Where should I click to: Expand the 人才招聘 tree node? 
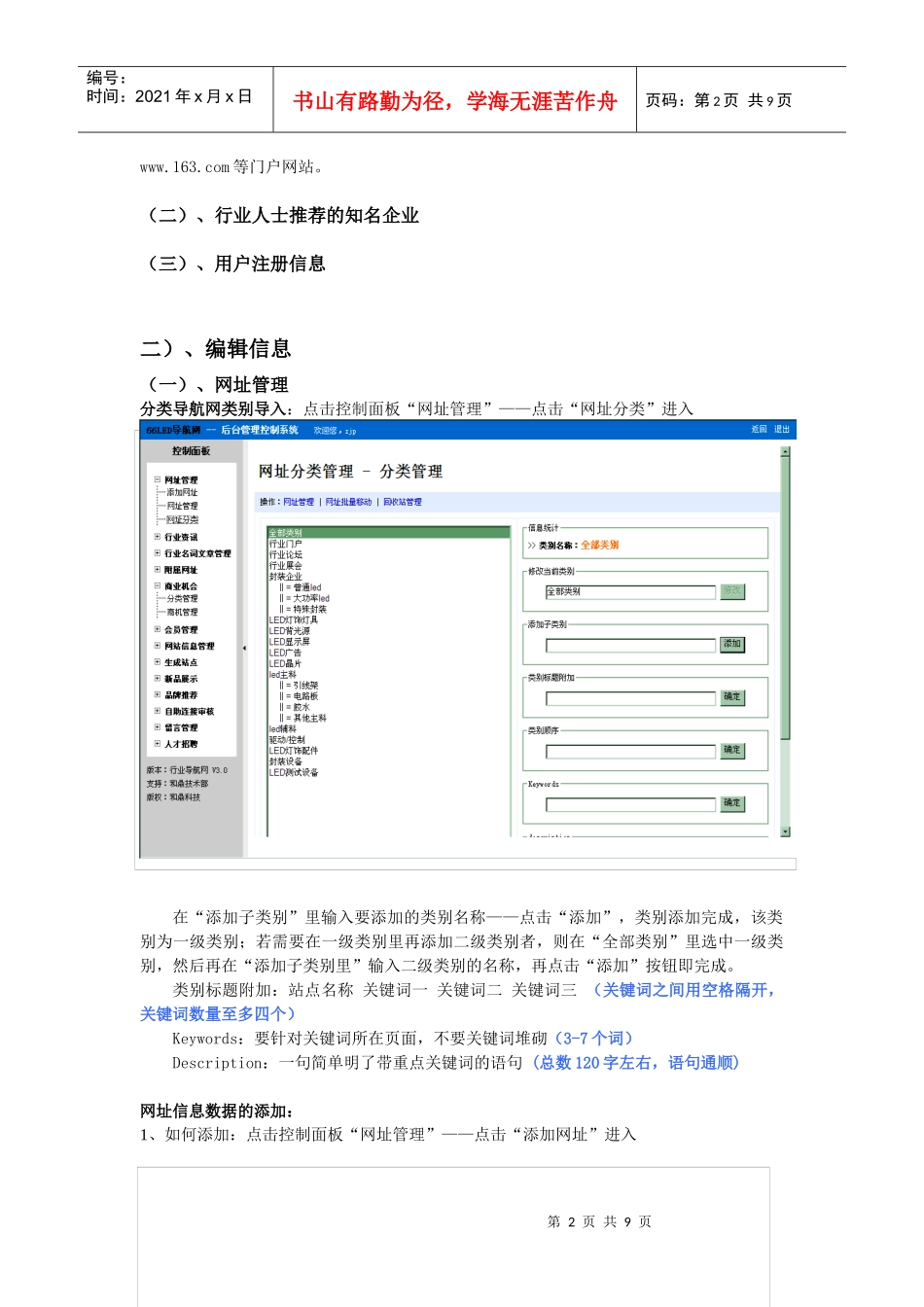(x=158, y=744)
